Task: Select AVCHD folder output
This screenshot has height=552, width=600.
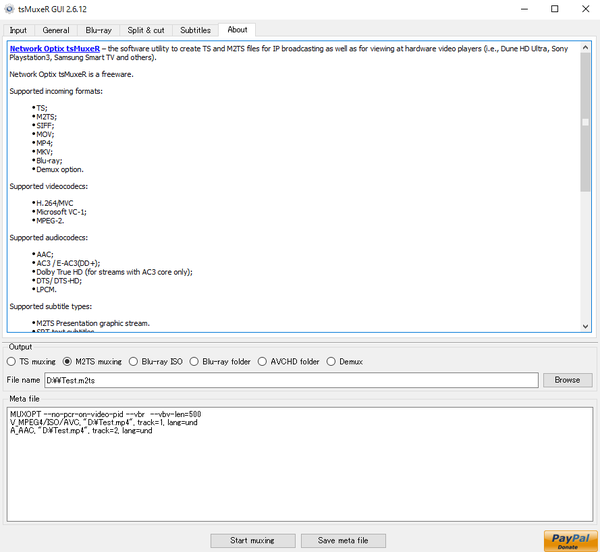Action: pyautogui.click(x=289, y=361)
